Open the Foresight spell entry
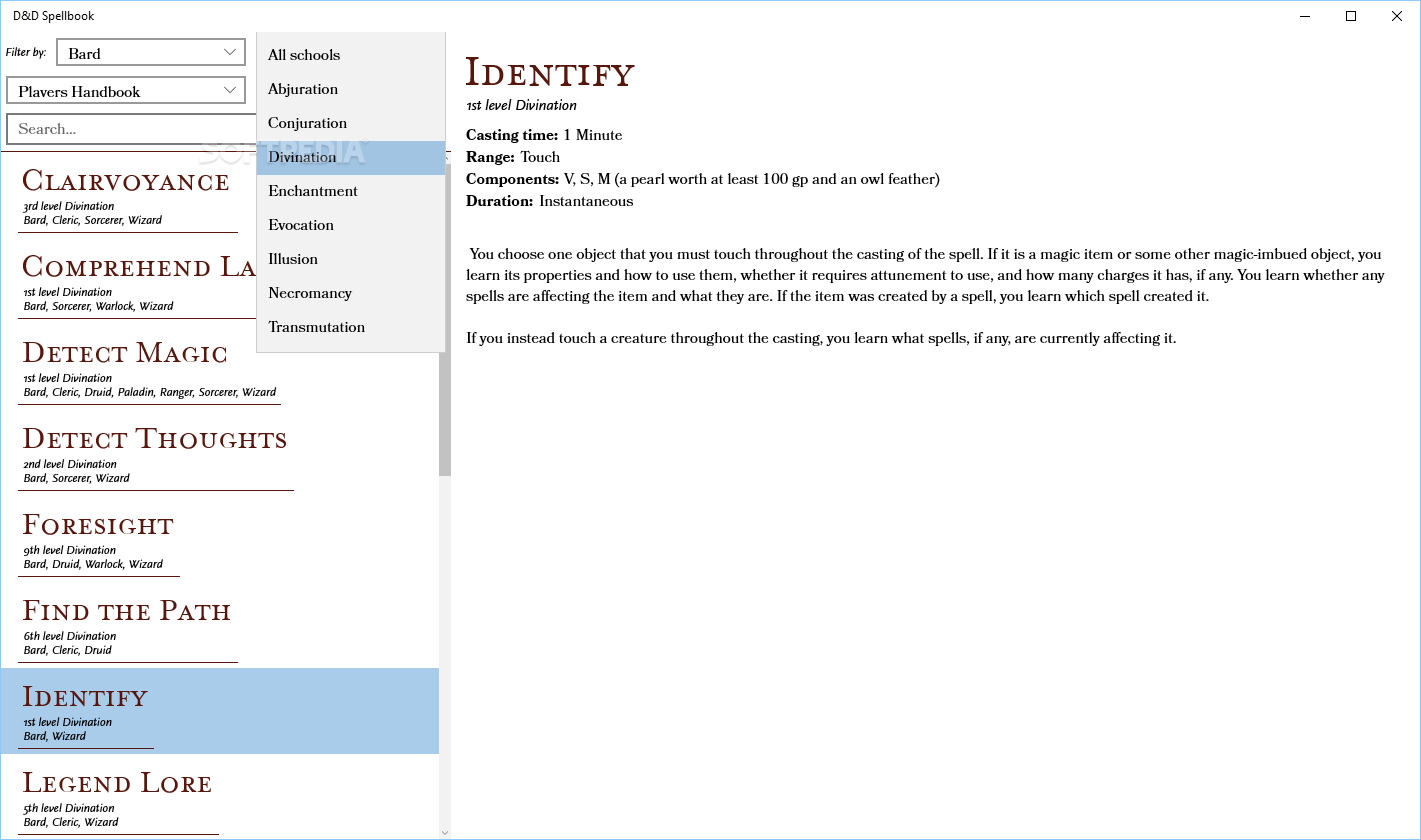 pyautogui.click(x=219, y=539)
